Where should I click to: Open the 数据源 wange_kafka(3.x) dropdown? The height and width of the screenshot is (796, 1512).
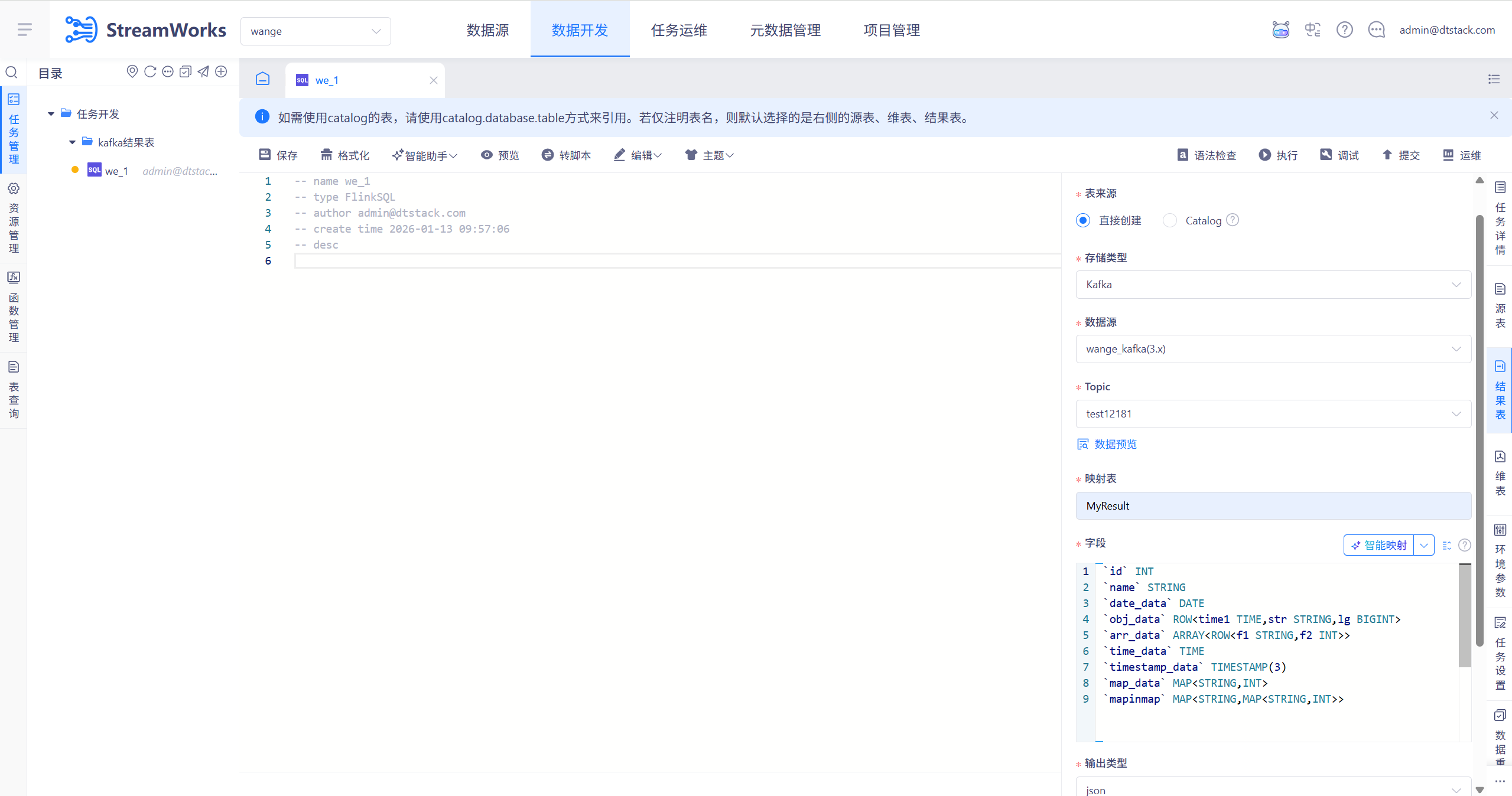(1273, 349)
